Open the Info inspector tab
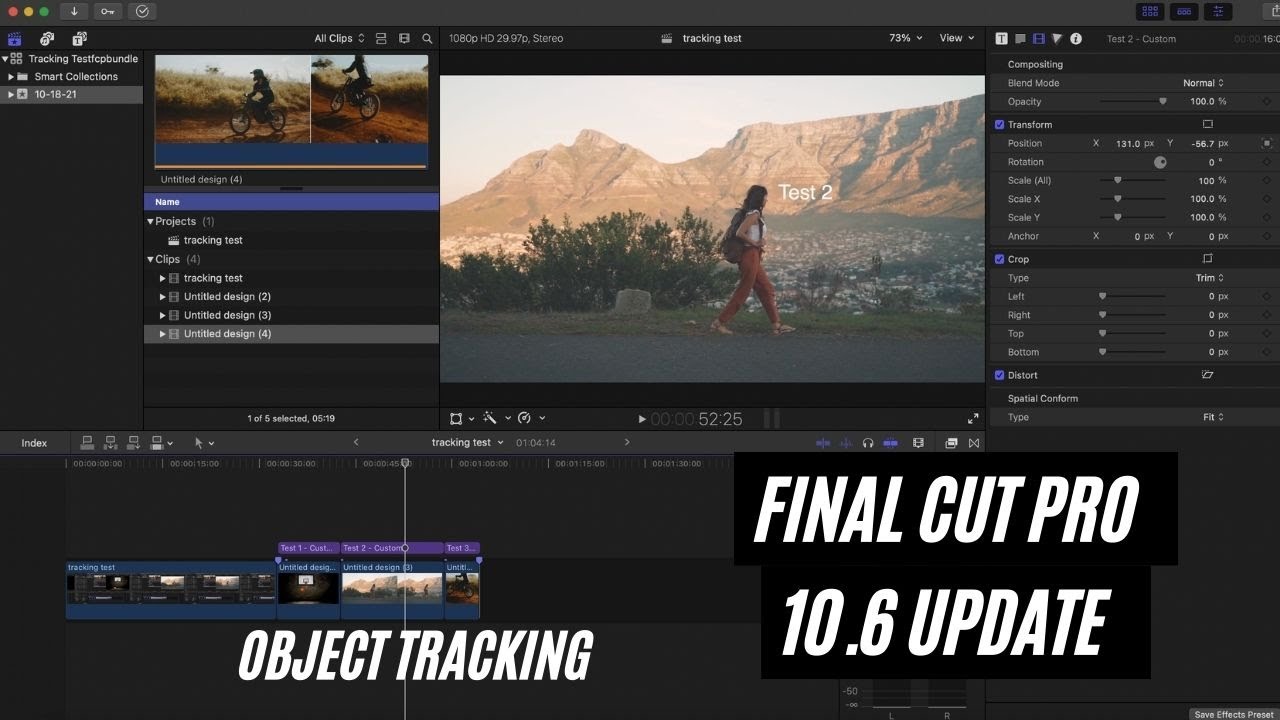The height and width of the screenshot is (720, 1280). (x=1076, y=38)
